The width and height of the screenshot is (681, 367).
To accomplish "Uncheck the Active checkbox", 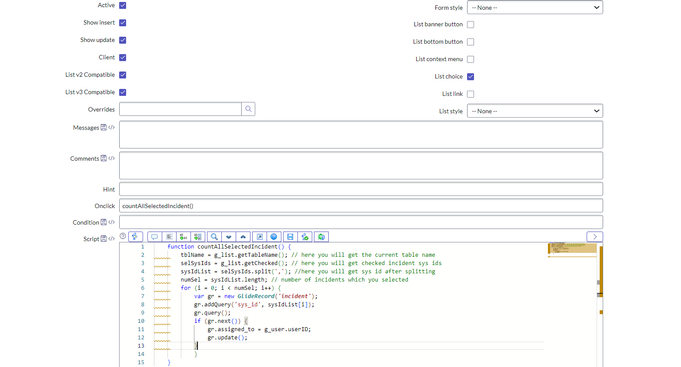I will pyautogui.click(x=123, y=6).
